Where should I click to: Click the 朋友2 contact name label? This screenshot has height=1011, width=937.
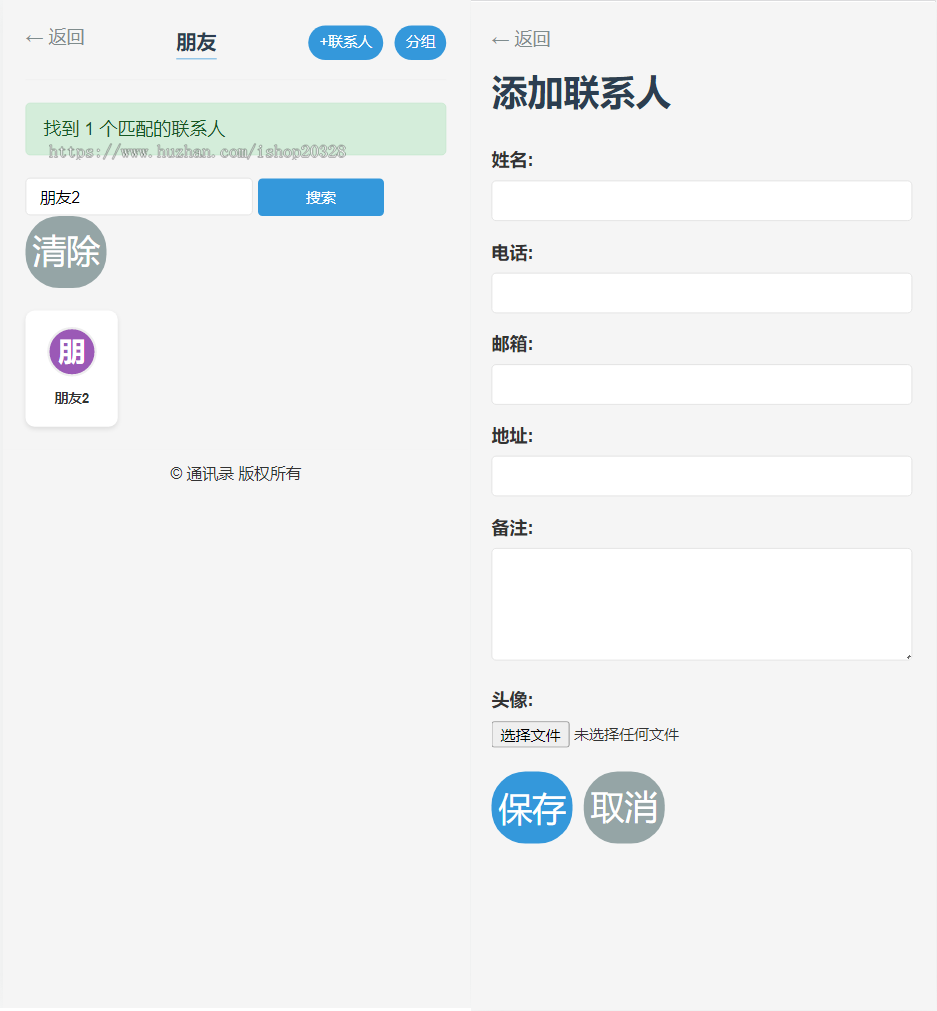pos(72,398)
